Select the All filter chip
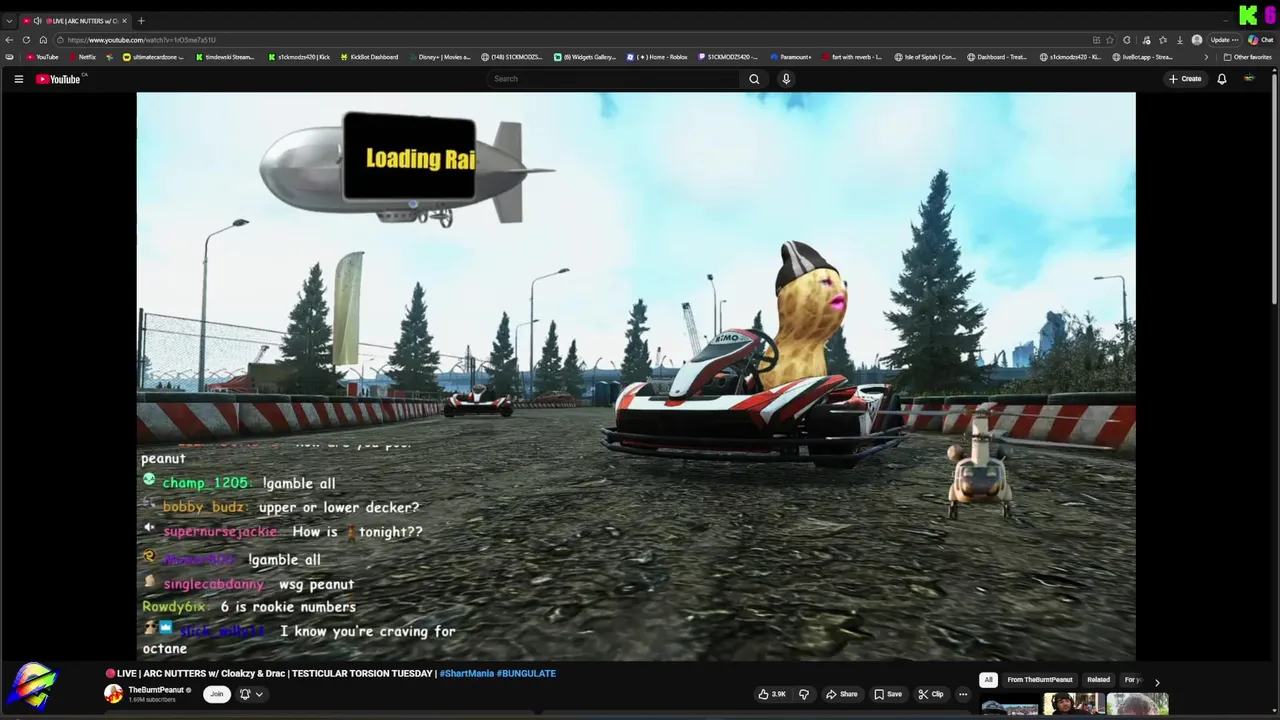The image size is (1280, 720). coord(988,680)
